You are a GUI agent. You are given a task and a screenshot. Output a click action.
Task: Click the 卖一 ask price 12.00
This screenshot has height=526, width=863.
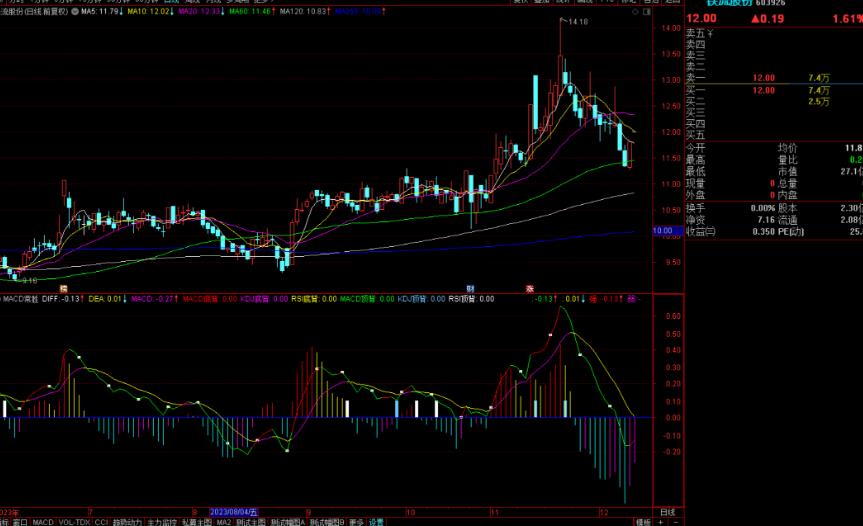point(763,78)
